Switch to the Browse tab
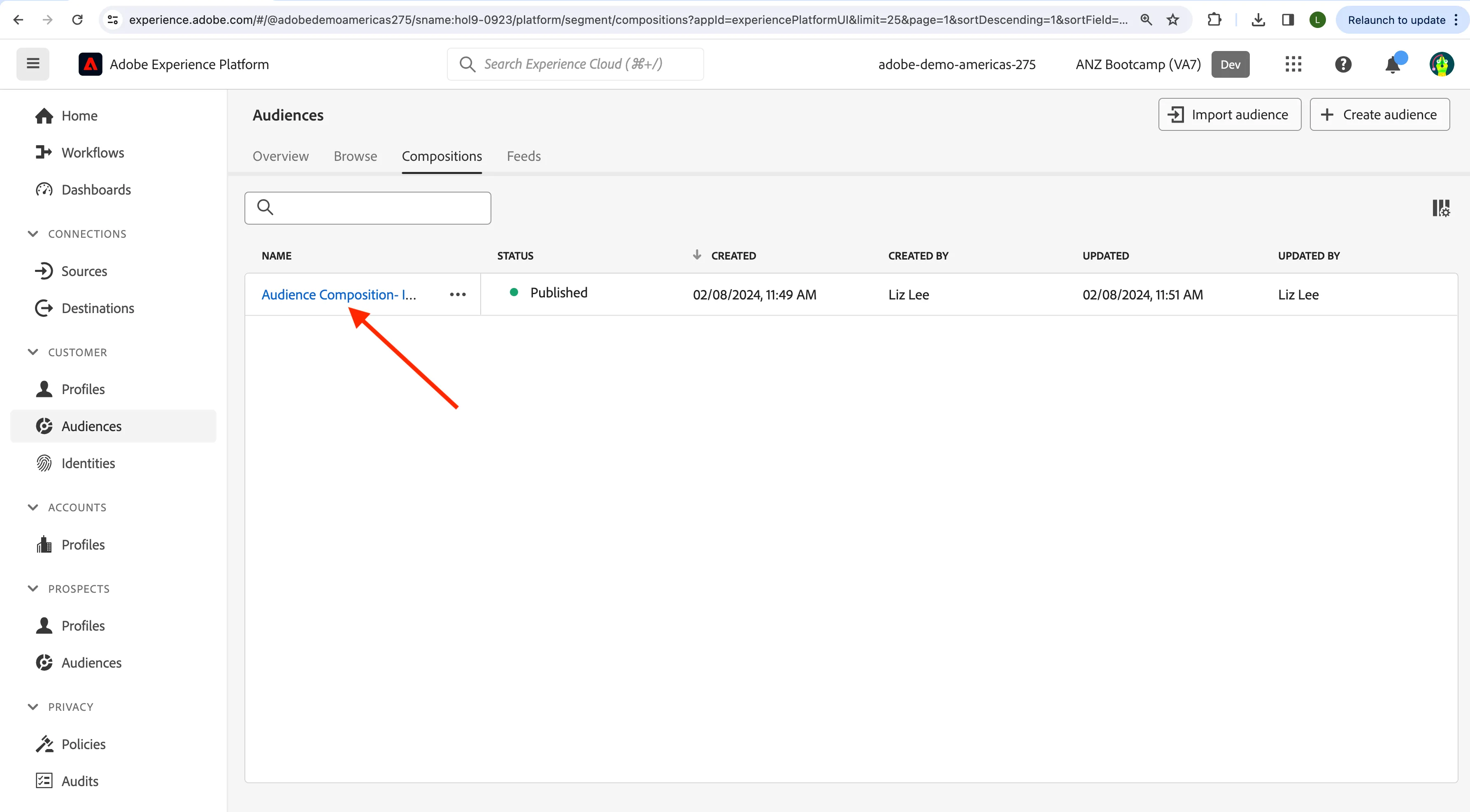Image resolution: width=1470 pixels, height=812 pixels. tap(355, 156)
